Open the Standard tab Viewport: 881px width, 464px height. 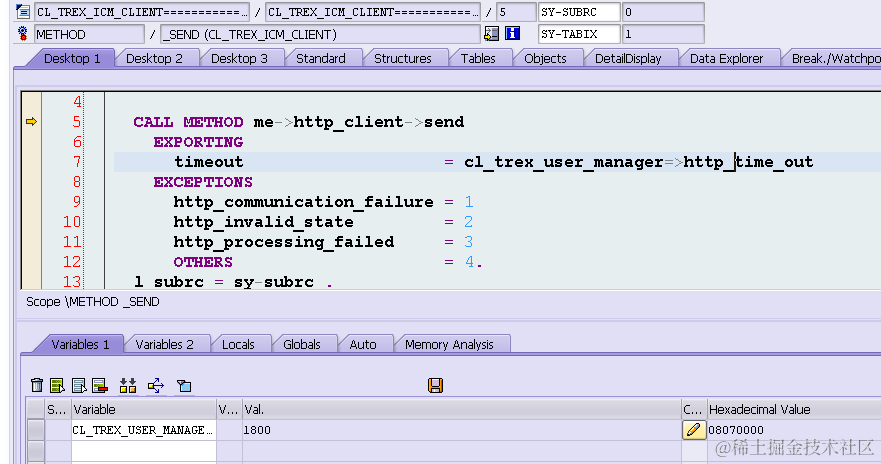pyautogui.click(x=321, y=58)
